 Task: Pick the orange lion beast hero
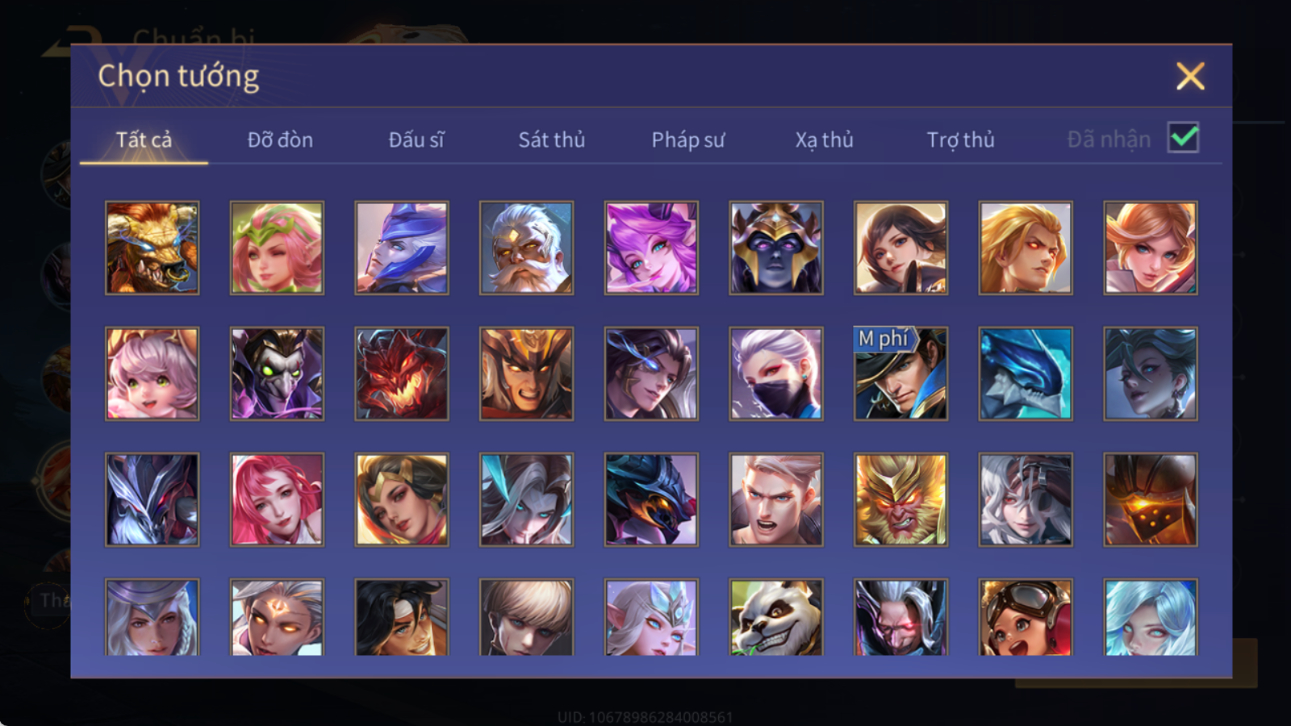152,248
